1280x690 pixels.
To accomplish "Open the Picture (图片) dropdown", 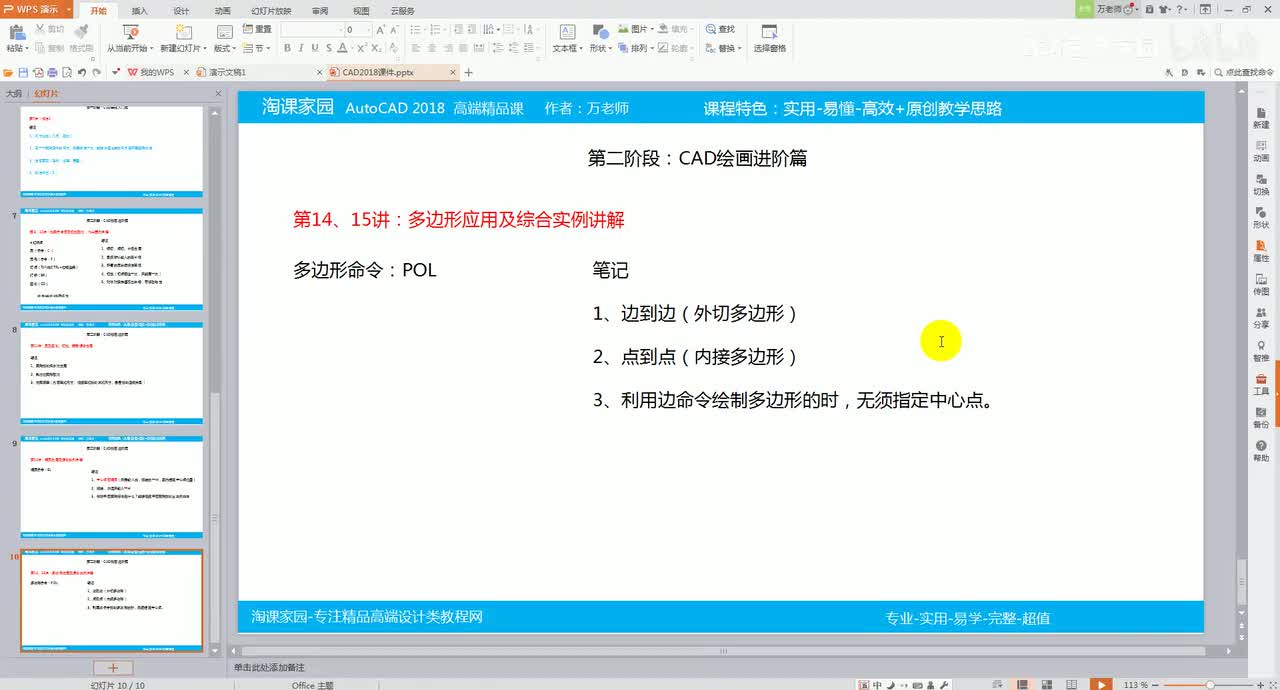I will pos(635,30).
